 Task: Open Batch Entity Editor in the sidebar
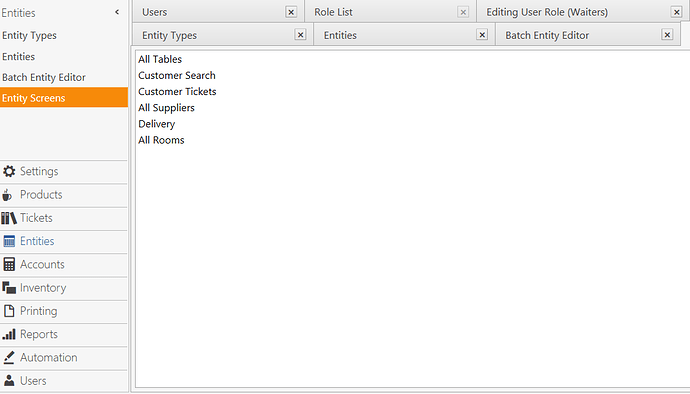[x=44, y=77]
